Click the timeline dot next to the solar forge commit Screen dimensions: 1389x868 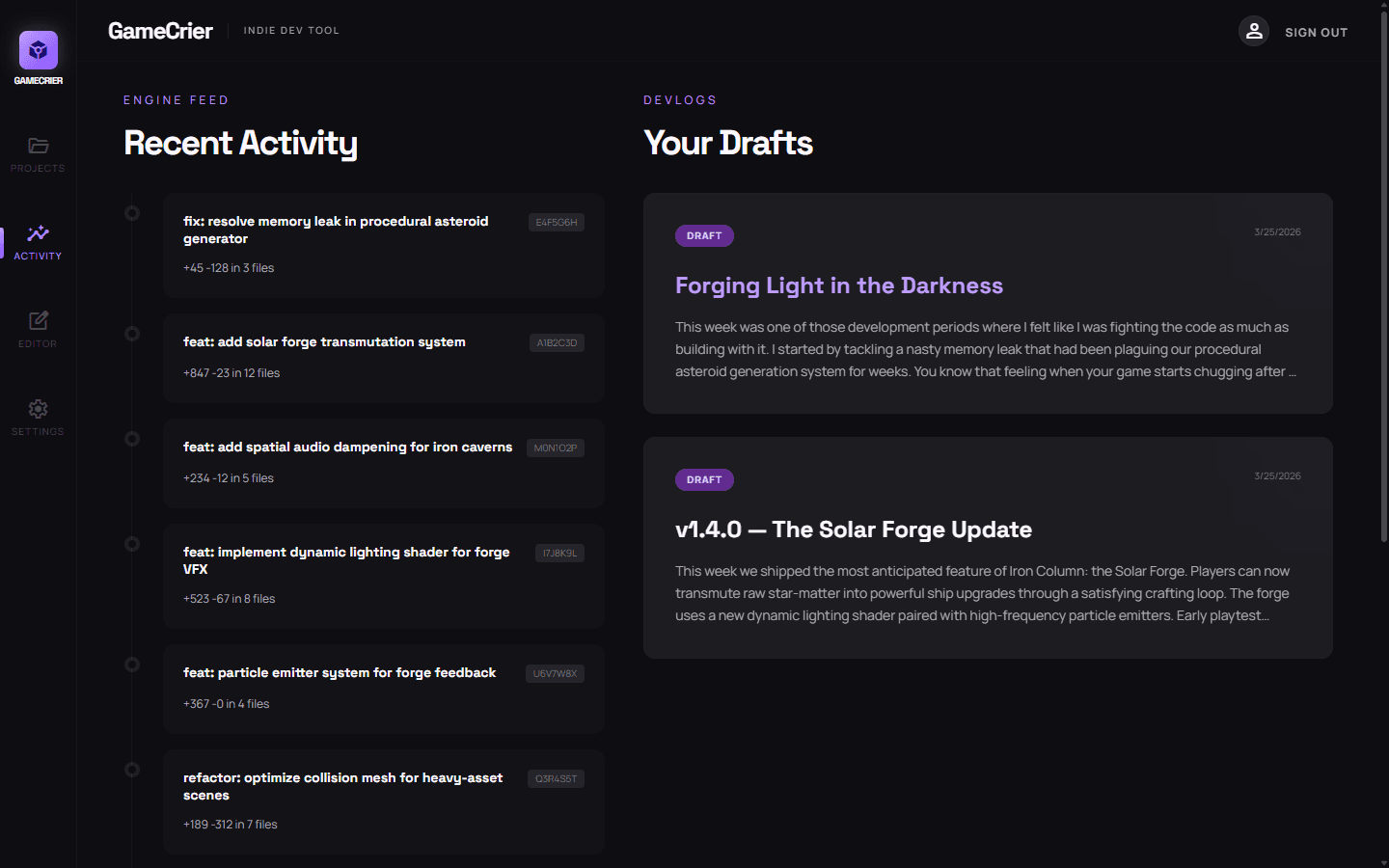click(132, 333)
